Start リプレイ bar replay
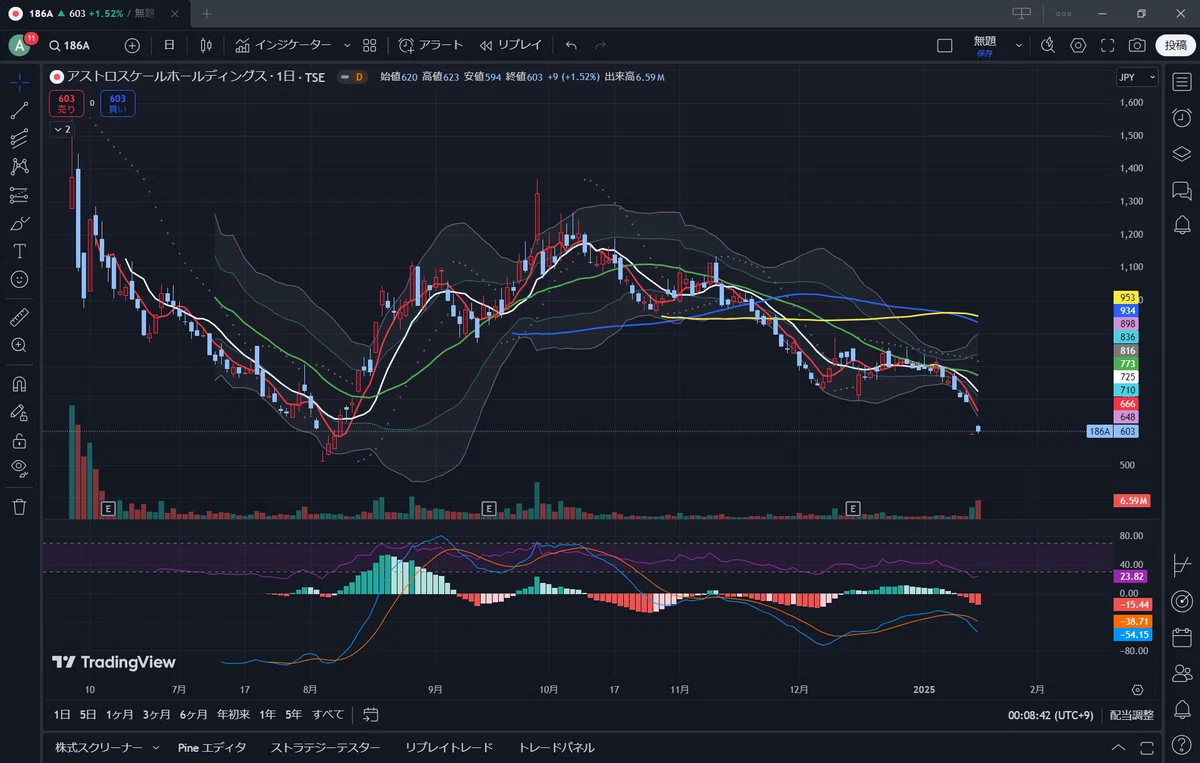This screenshot has height=763, width=1200. point(510,45)
